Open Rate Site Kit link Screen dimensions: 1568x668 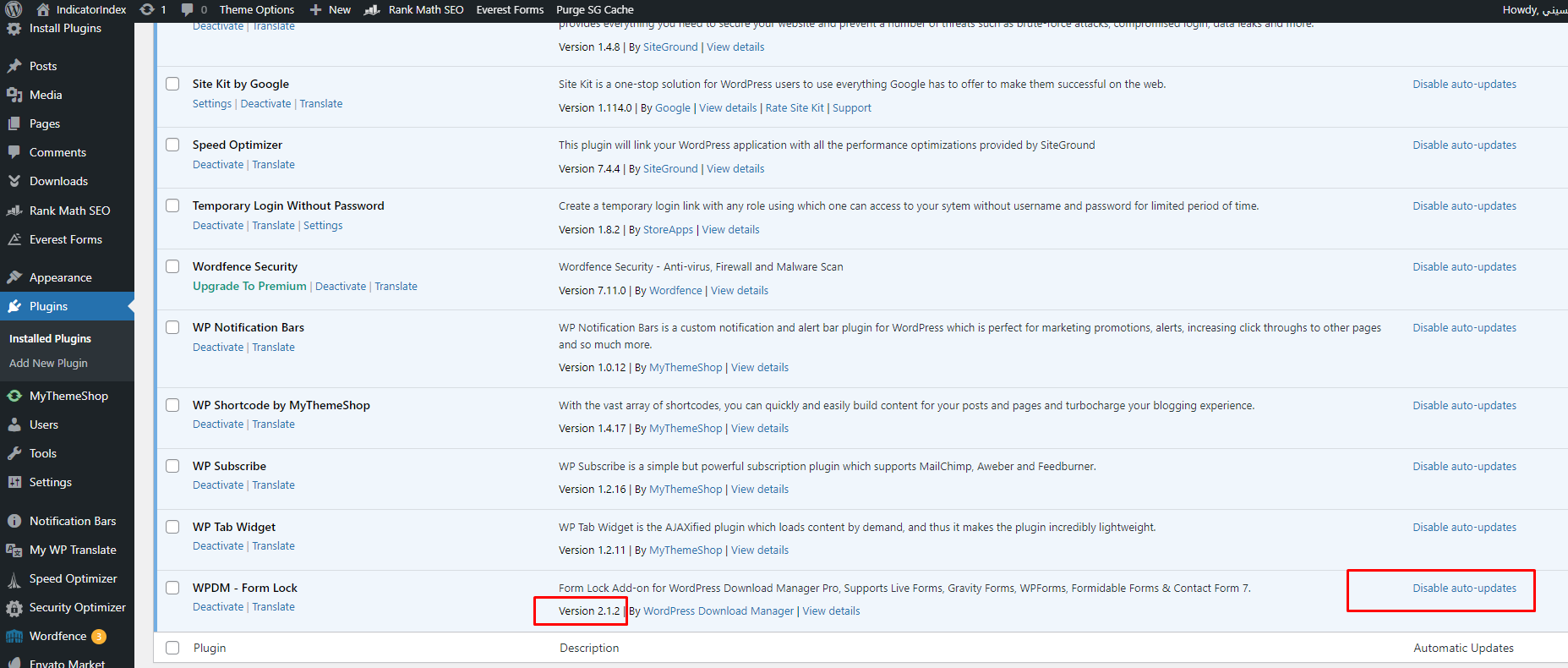795,107
